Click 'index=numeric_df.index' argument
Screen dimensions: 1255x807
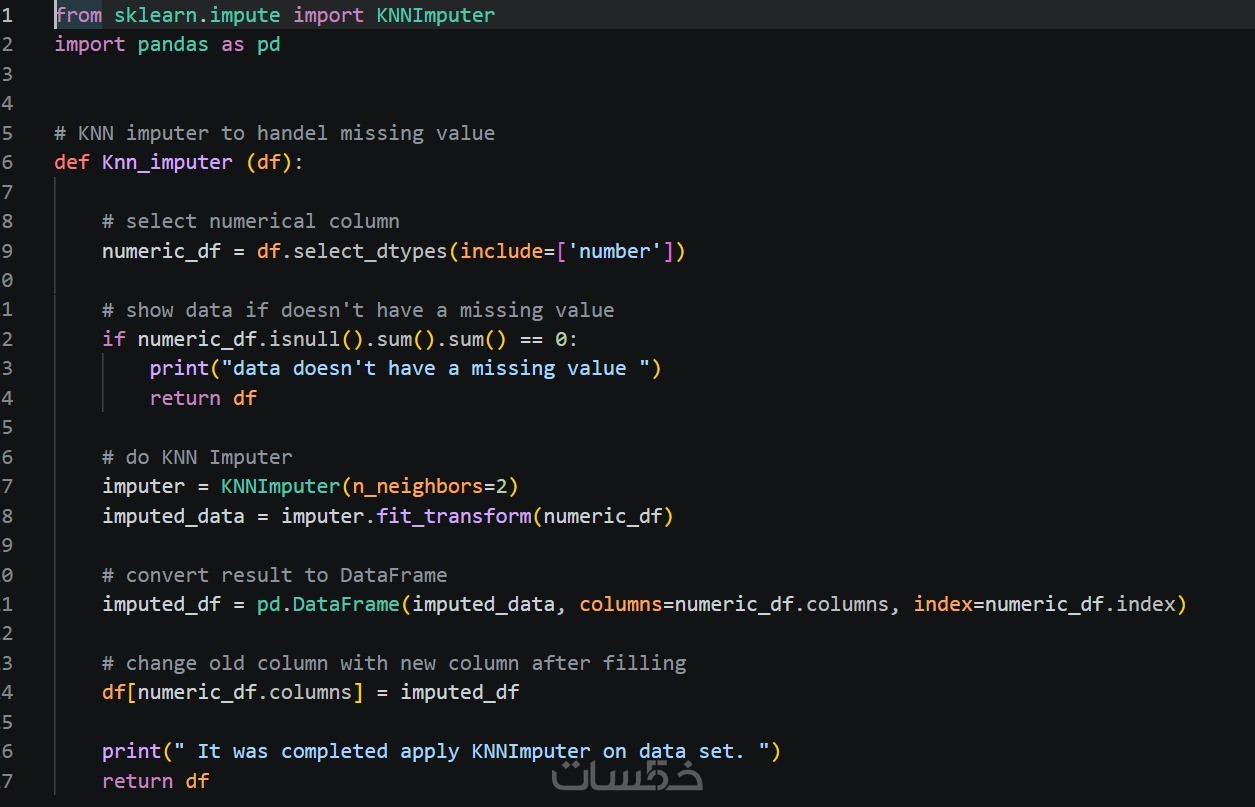[1044, 604]
